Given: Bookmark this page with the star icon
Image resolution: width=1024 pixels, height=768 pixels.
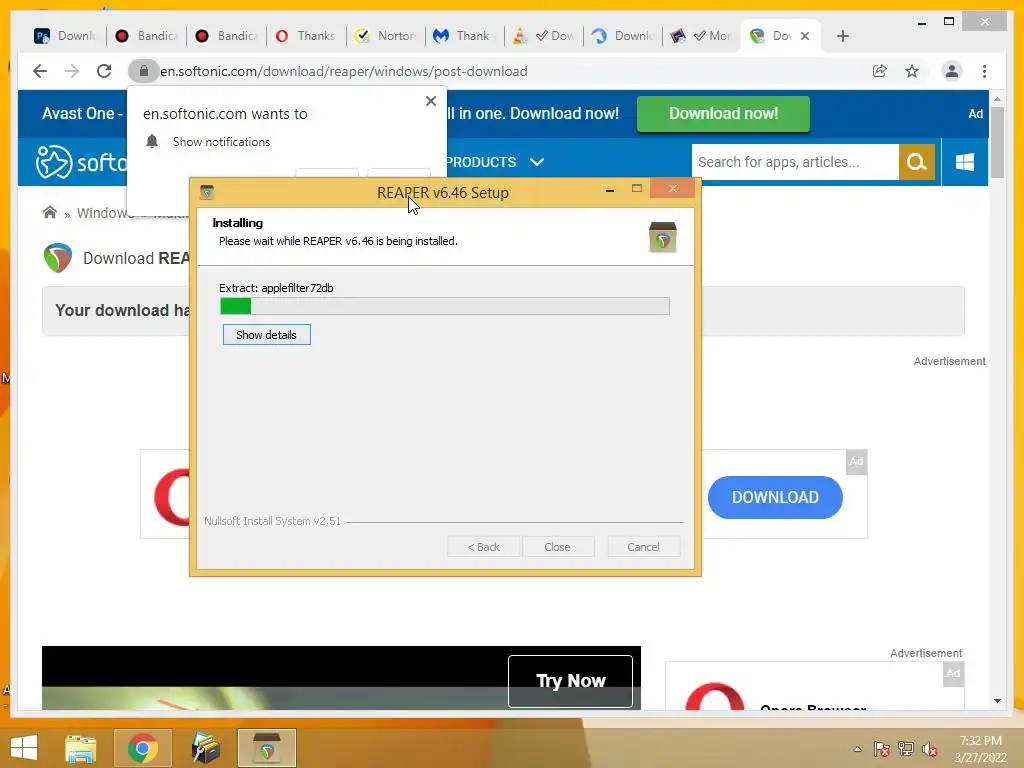Looking at the screenshot, I should click(912, 71).
